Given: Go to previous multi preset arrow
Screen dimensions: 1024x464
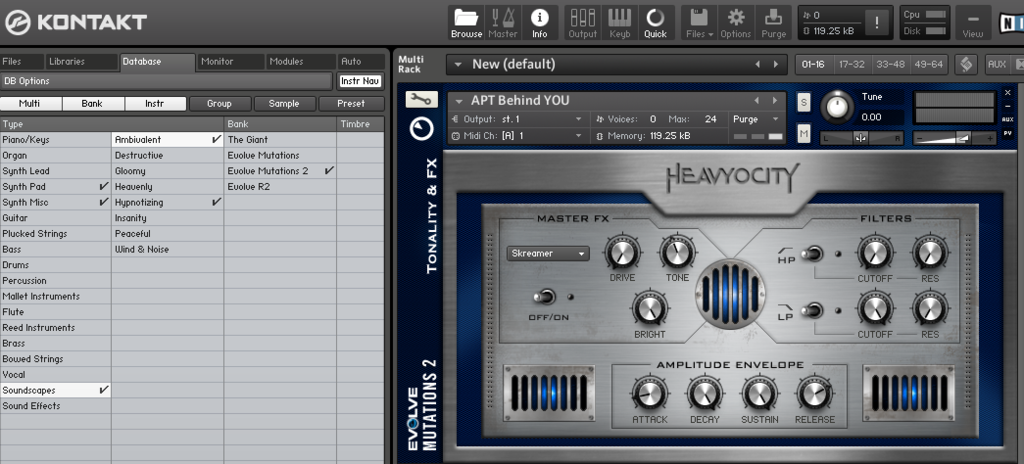Looking at the screenshot, I should [758, 64].
